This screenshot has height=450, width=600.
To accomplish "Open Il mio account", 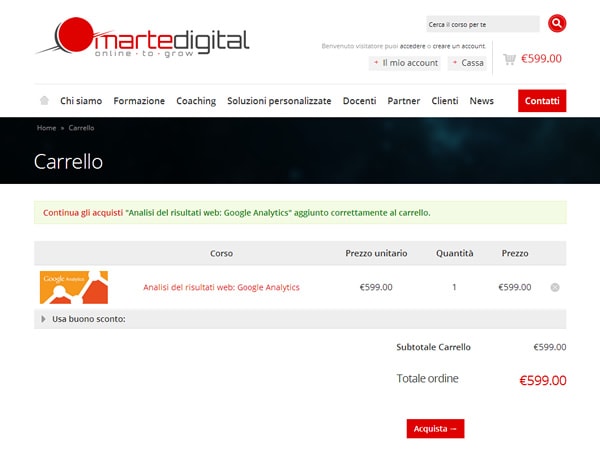I will point(405,63).
